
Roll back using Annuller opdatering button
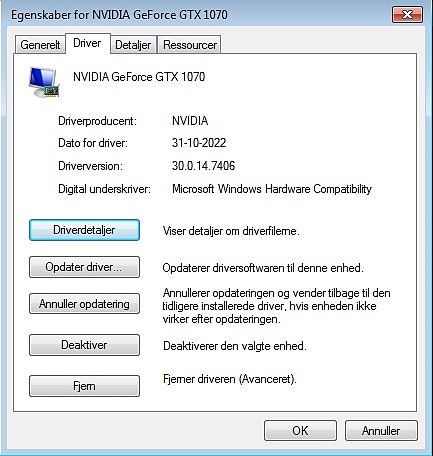point(84,304)
